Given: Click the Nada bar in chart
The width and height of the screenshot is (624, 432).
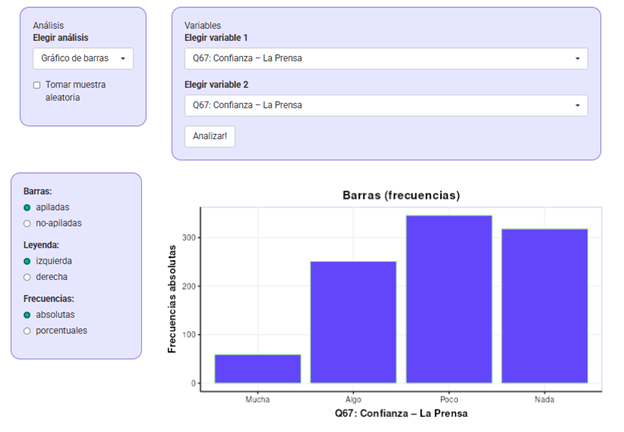Looking at the screenshot, I should pos(545,306).
